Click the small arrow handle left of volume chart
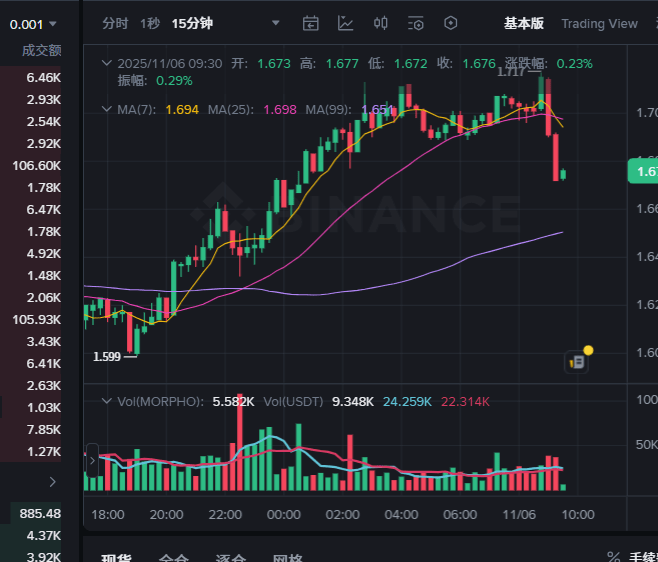658x562 pixels. 93,461
